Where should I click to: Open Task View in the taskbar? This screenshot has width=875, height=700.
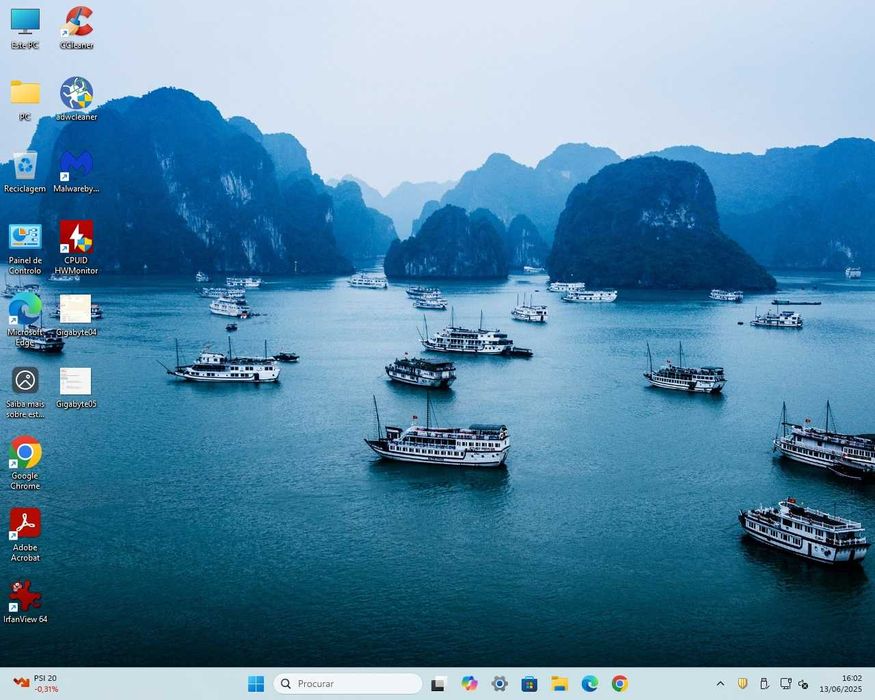pos(439,683)
